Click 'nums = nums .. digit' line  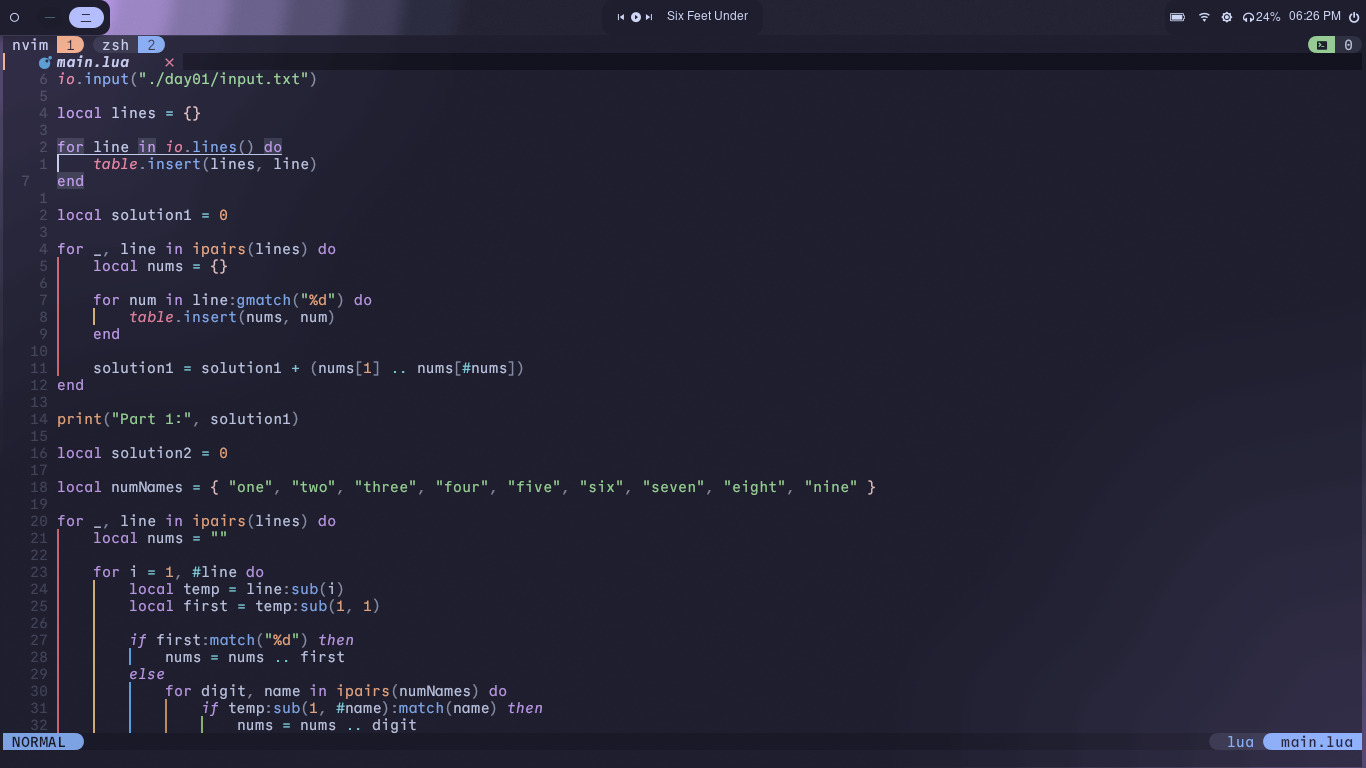point(327,725)
